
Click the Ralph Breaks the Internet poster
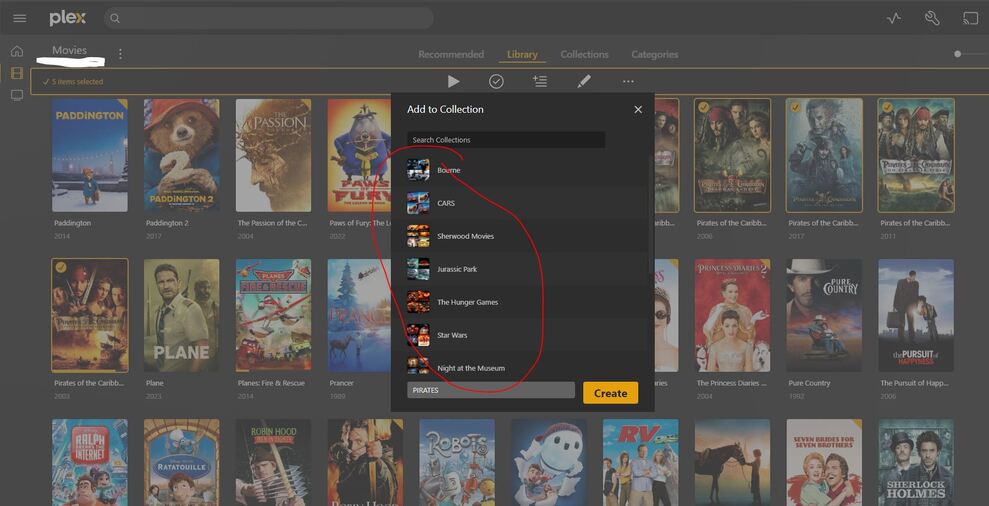point(90,462)
